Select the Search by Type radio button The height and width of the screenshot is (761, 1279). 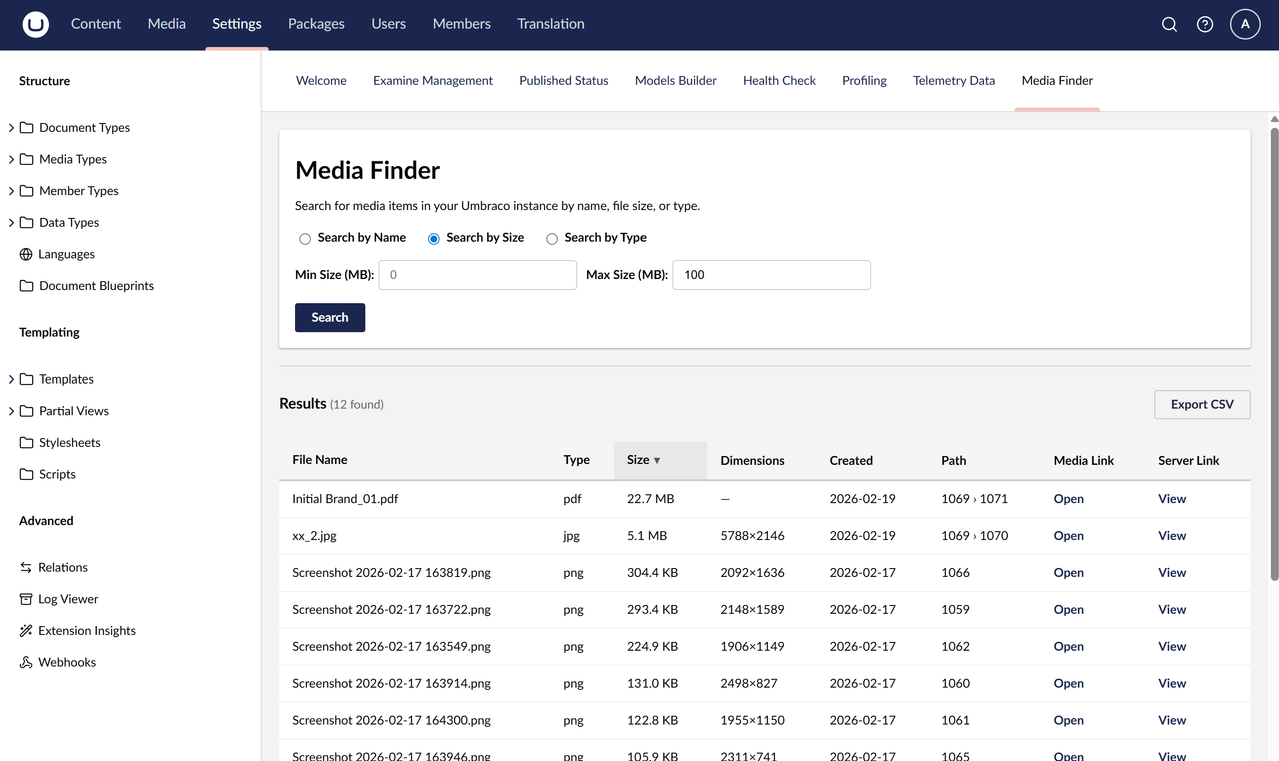[552, 239]
